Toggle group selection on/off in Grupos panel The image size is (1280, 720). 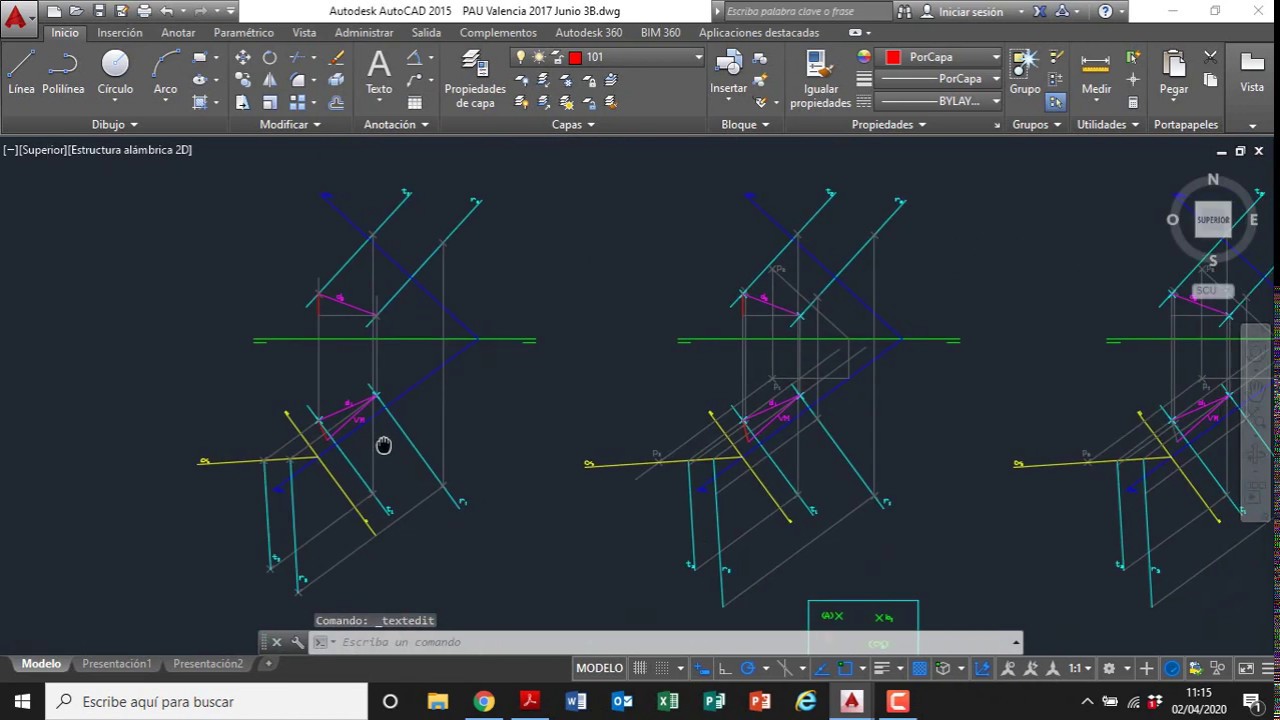1056,102
